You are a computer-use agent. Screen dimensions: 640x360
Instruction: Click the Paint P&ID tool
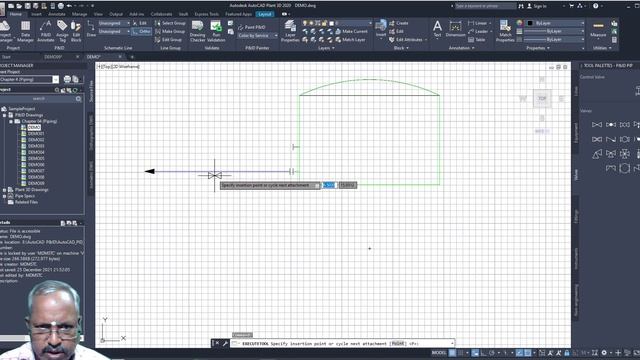(251, 27)
